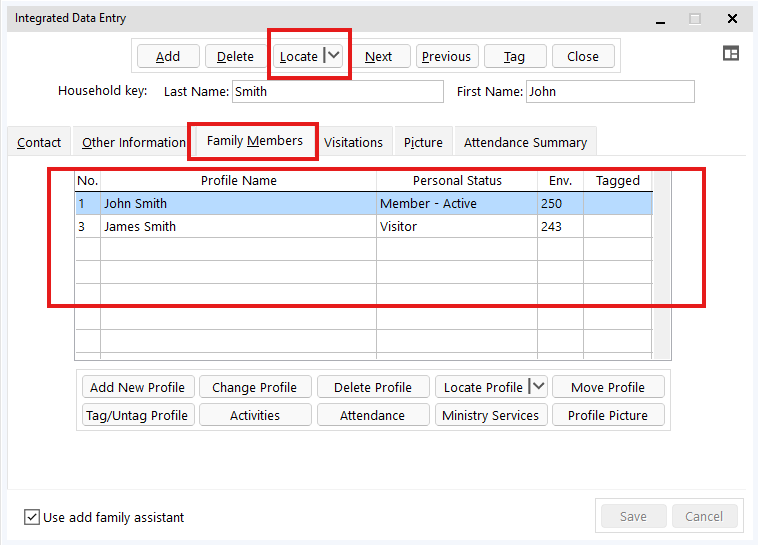Open the Attendance Summary tab

click(525, 142)
